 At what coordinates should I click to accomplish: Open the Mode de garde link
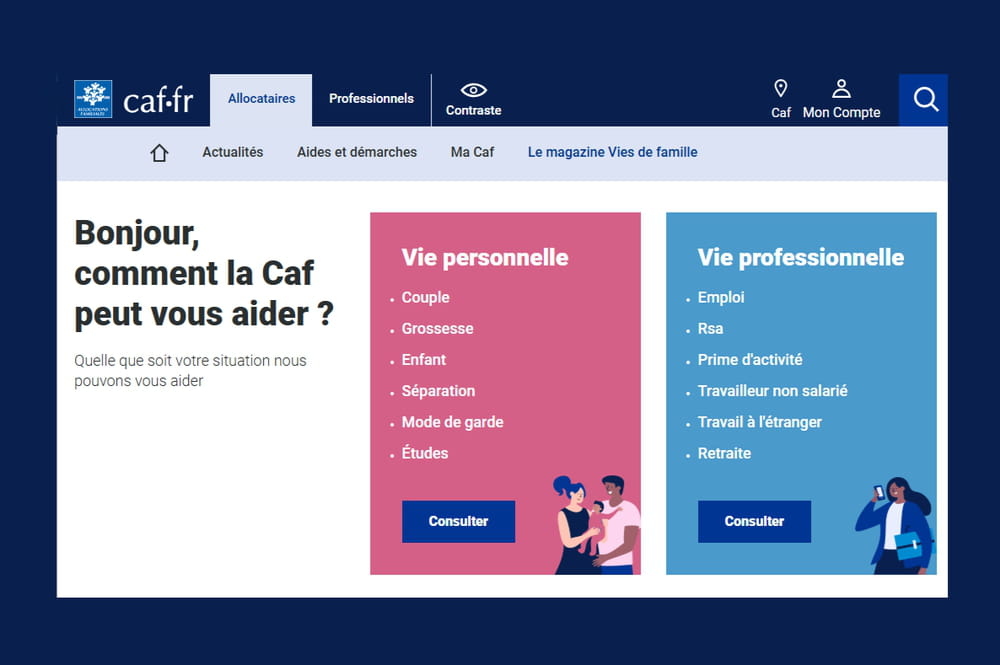tap(452, 423)
